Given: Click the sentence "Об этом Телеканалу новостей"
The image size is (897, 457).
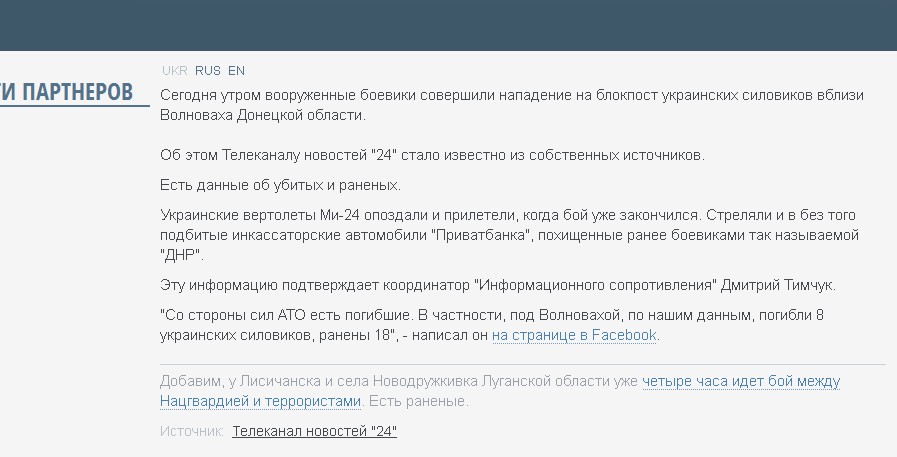Looking at the screenshot, I should [x=432, y=156].
